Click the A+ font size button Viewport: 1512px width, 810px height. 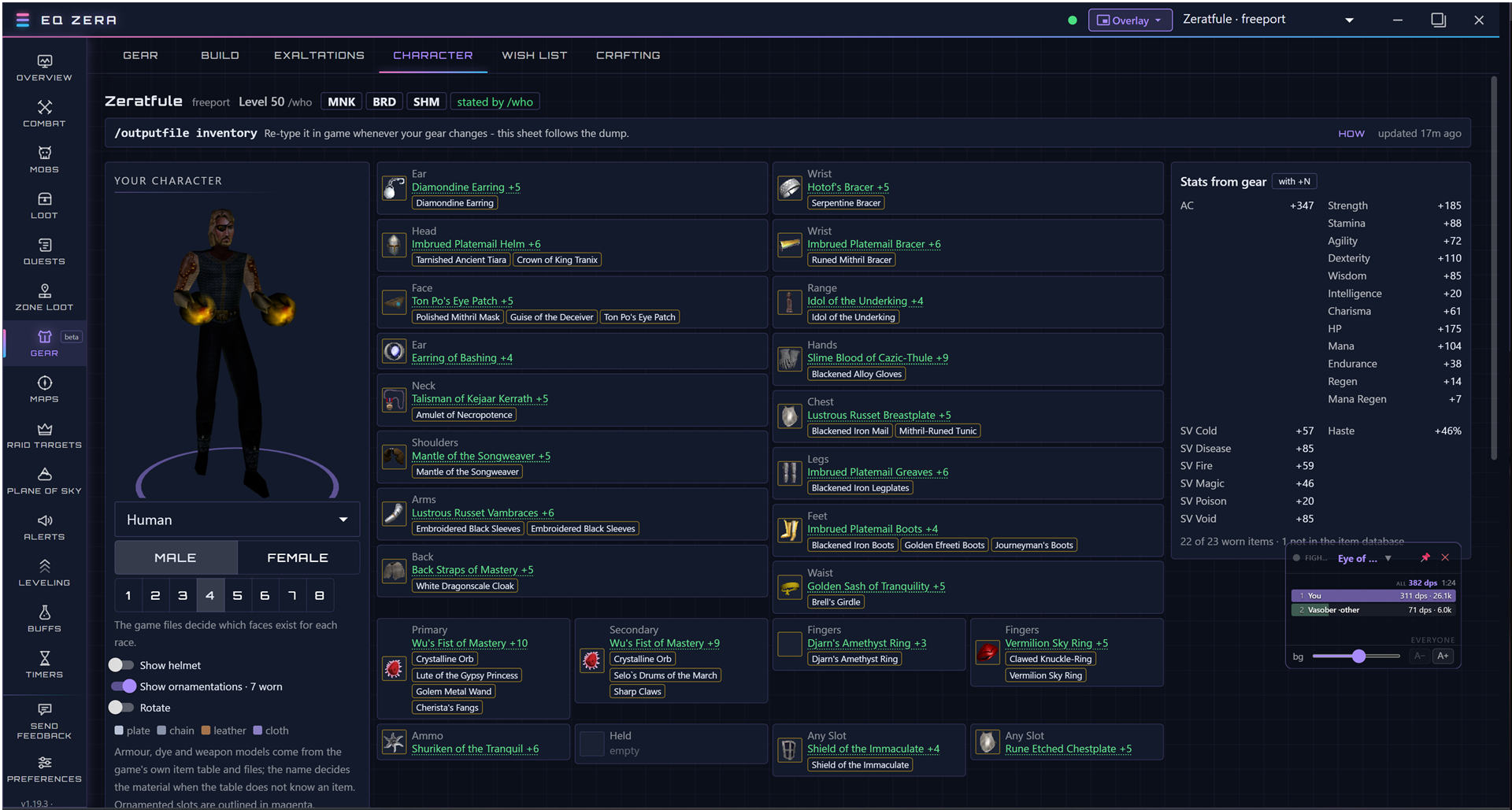(1443, 656)
